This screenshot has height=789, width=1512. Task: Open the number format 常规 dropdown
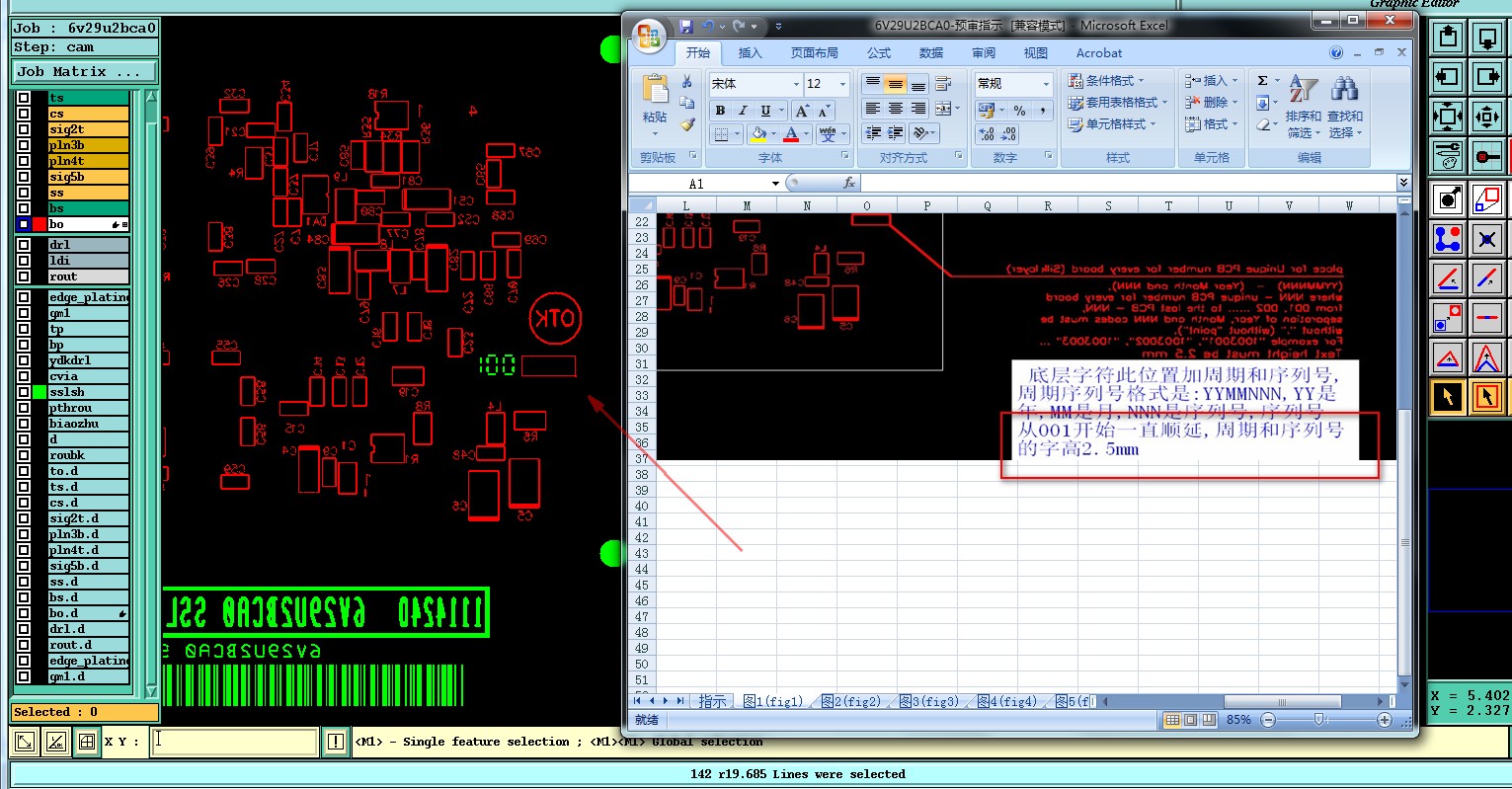point(1045,84)
